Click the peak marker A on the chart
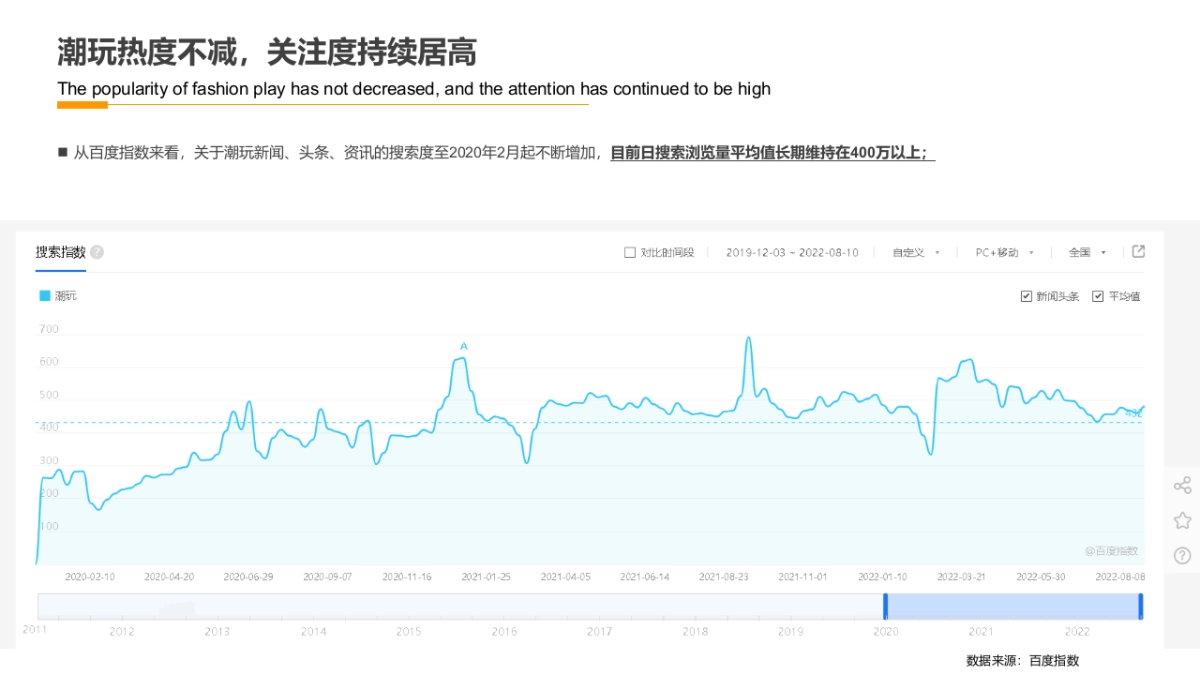The width and height of the screenshot is (1200, 675). (x=462, y=344)
